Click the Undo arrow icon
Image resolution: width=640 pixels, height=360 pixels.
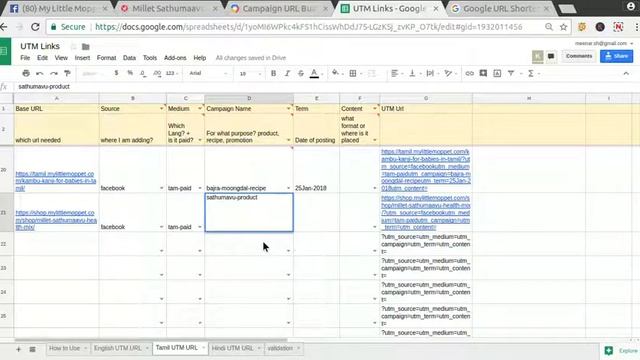(40, 73)
